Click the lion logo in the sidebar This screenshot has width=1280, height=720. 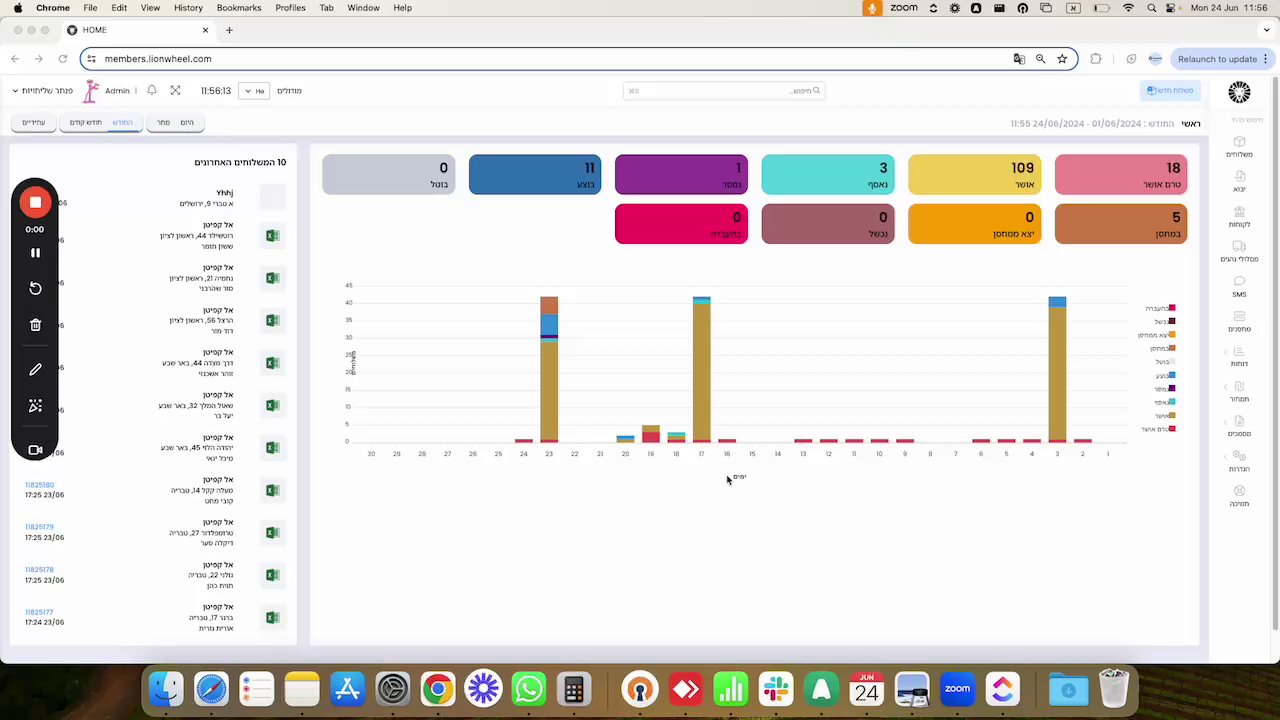click(1239, 93)
